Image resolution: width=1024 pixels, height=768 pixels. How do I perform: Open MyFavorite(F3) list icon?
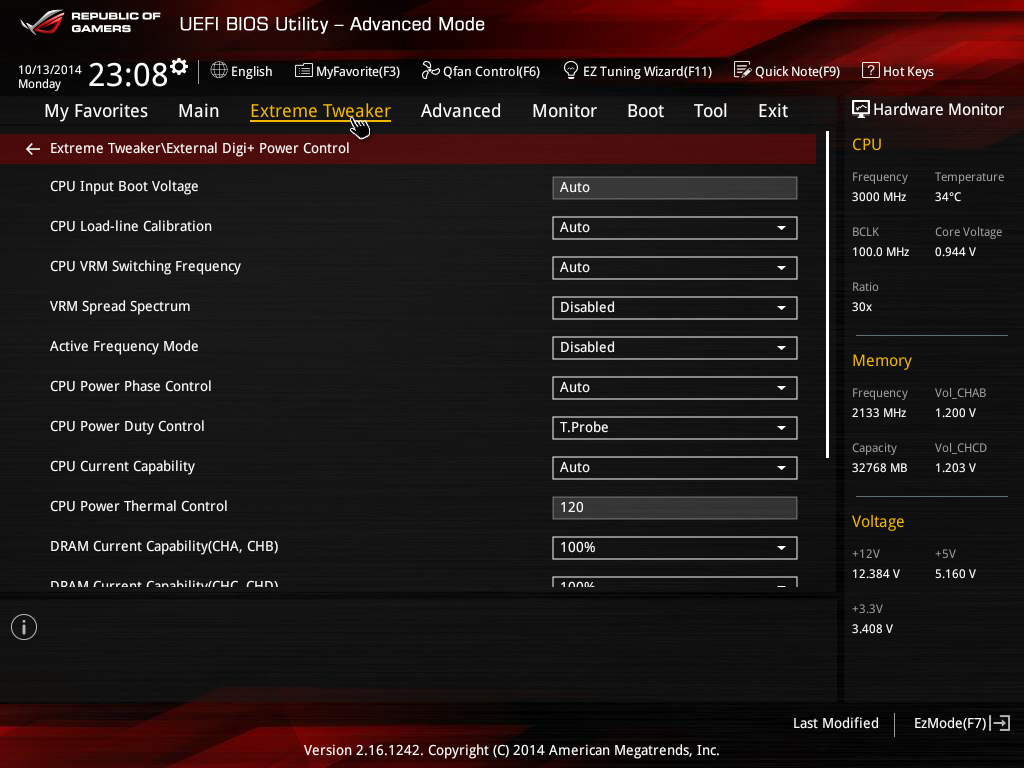coord(303,71)
